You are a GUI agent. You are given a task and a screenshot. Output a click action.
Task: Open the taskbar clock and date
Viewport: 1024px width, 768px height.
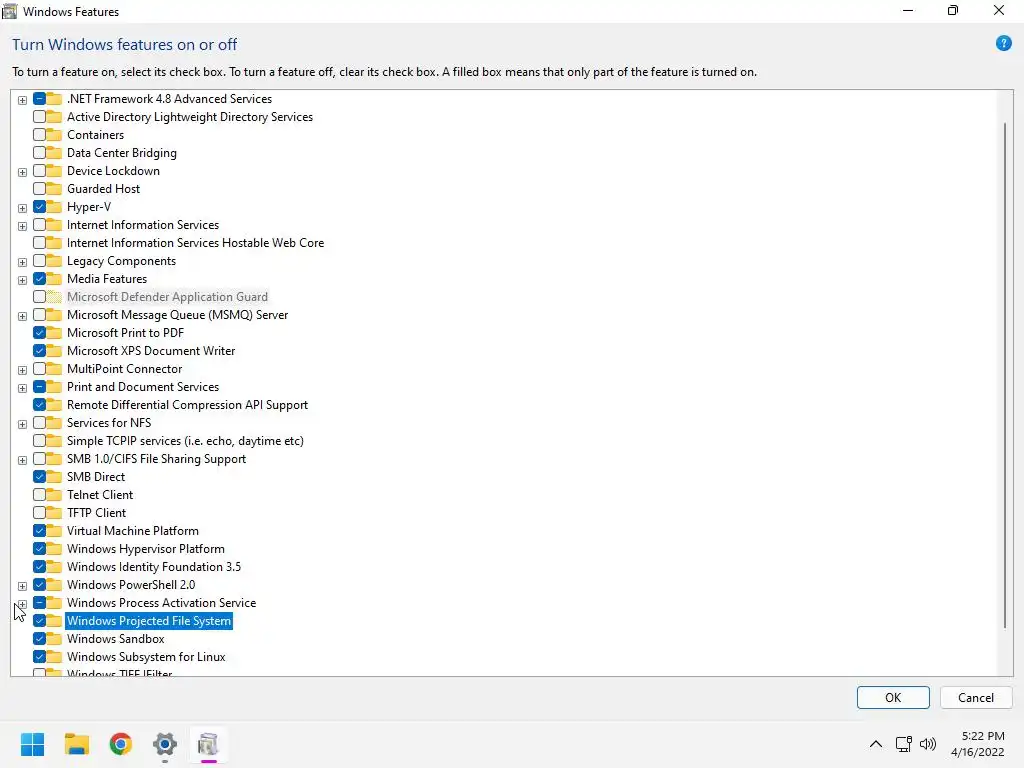pyautogui.click(x=978, y=744)
